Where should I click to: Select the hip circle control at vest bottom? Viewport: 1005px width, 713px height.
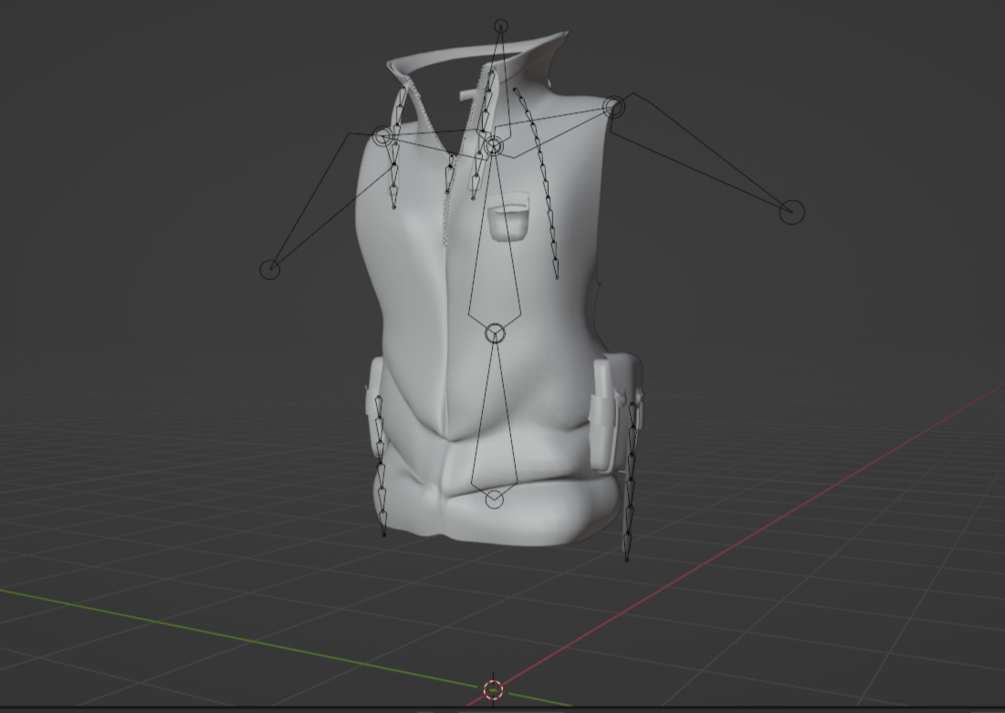pyautogui.click(x=494, y=499)
